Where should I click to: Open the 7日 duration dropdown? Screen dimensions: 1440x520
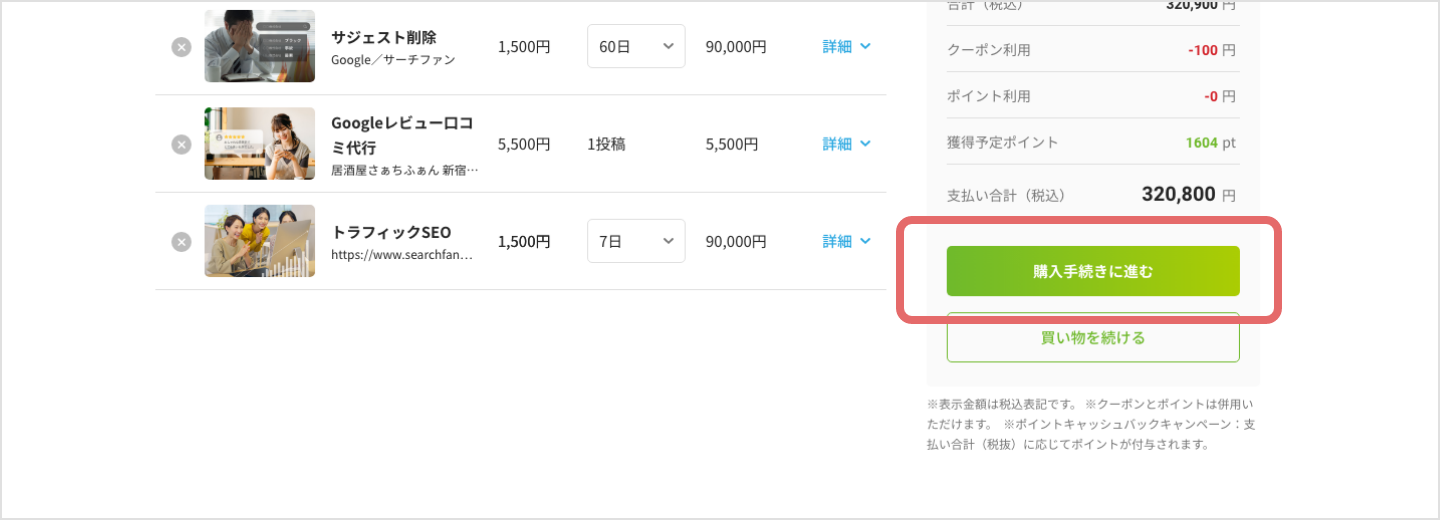pos(636,241)
